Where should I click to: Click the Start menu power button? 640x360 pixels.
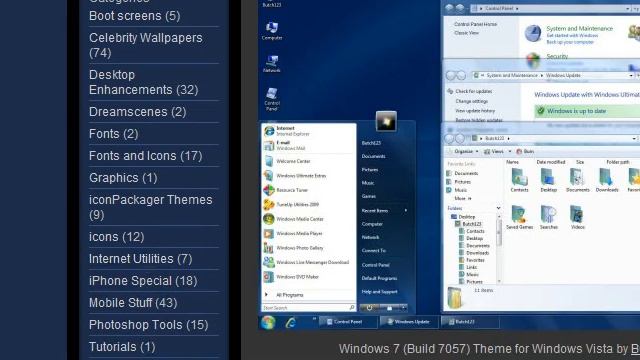(x=369, y=308)
